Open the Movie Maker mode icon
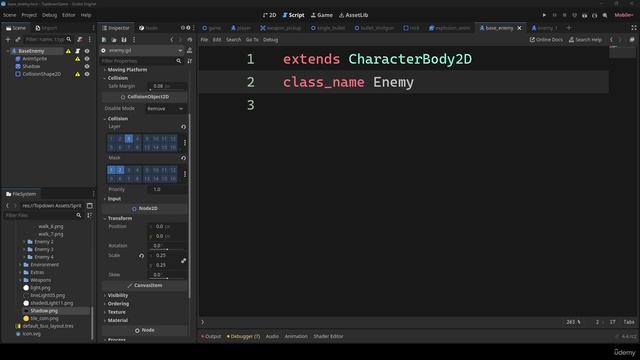Screen dimensions: 640x360 (x=605, y=15)
